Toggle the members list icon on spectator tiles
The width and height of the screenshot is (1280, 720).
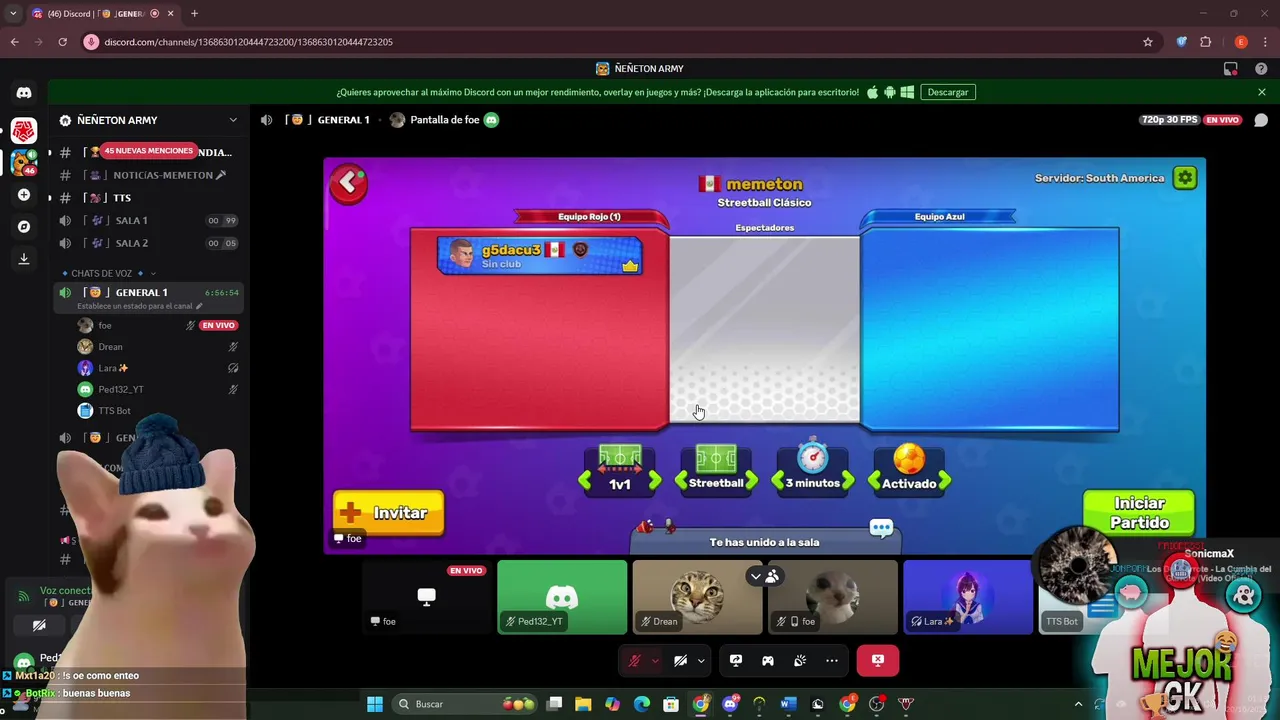click(772, 577)
